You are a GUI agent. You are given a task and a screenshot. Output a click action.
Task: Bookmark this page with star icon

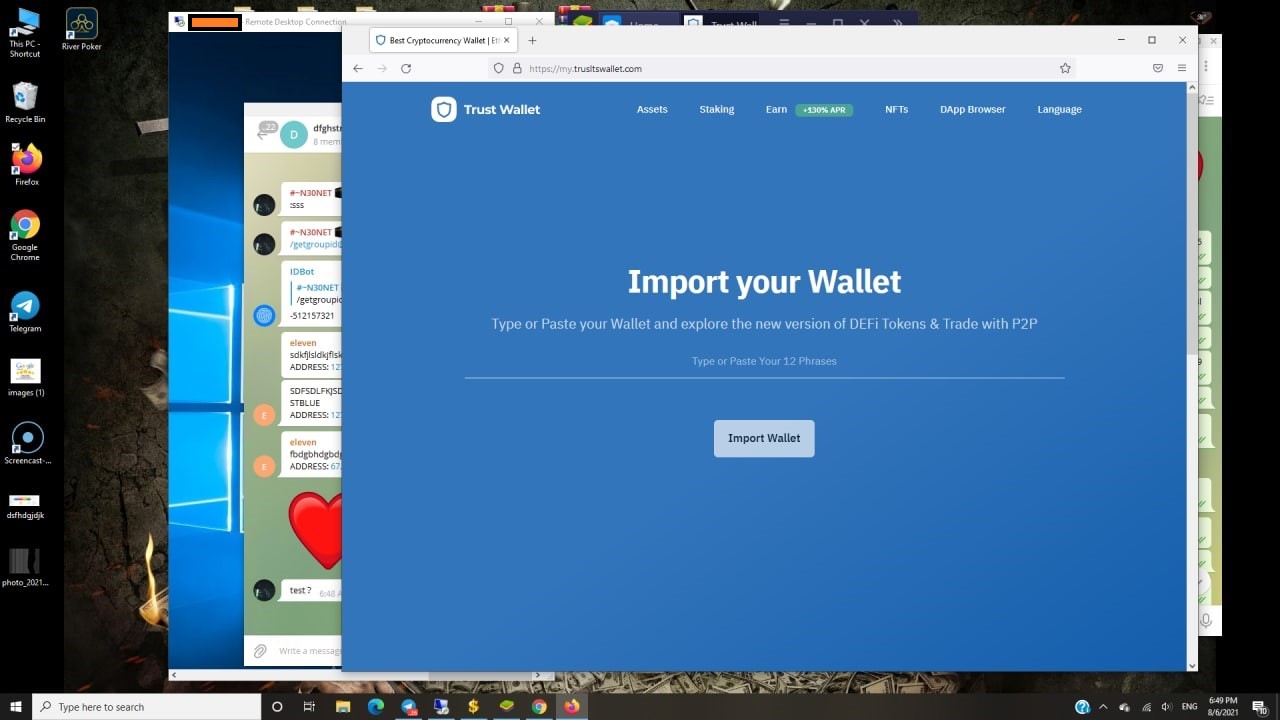[1065, 69]
